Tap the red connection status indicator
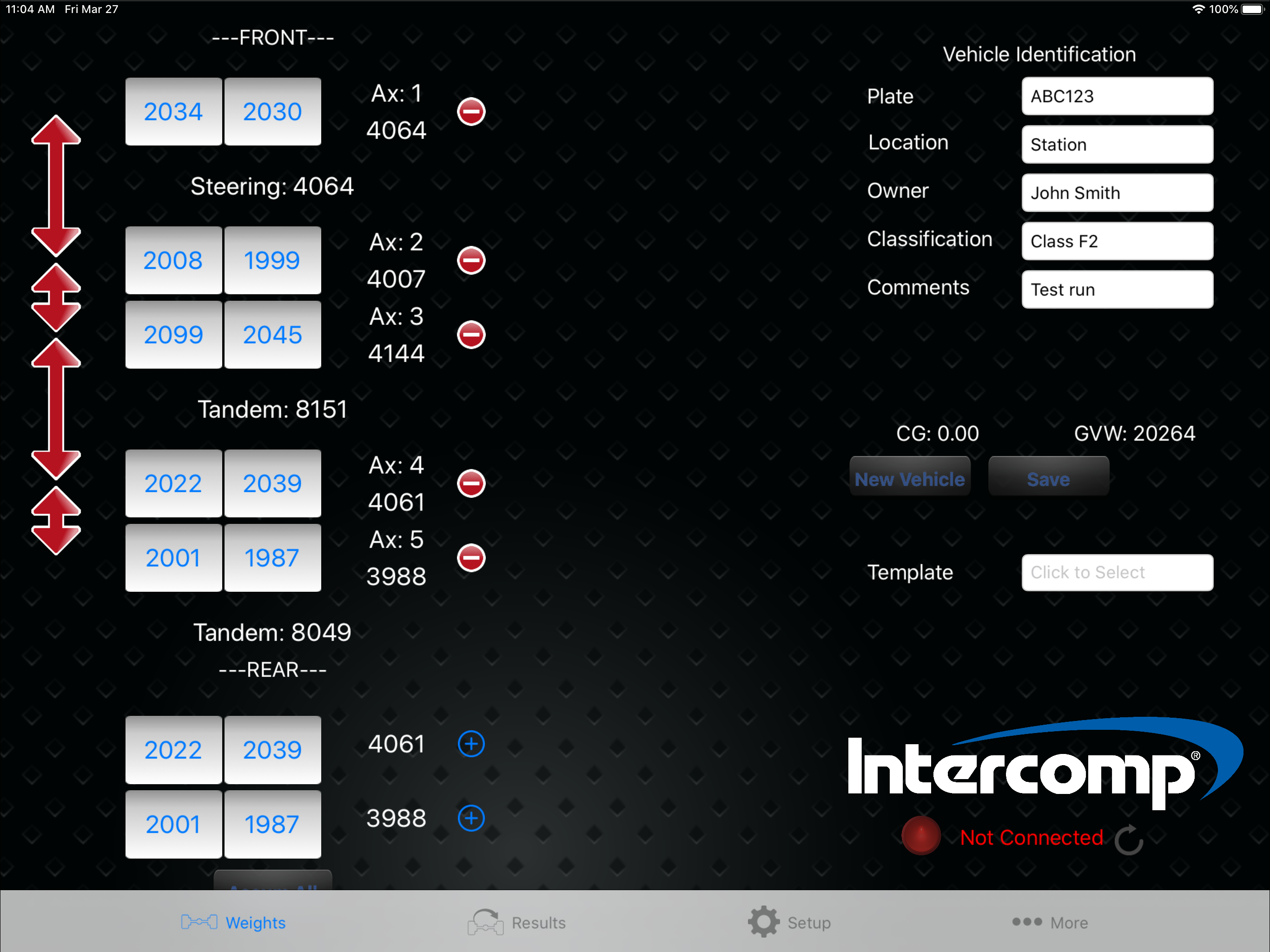 pyautogui.click(x=920, y=835)
